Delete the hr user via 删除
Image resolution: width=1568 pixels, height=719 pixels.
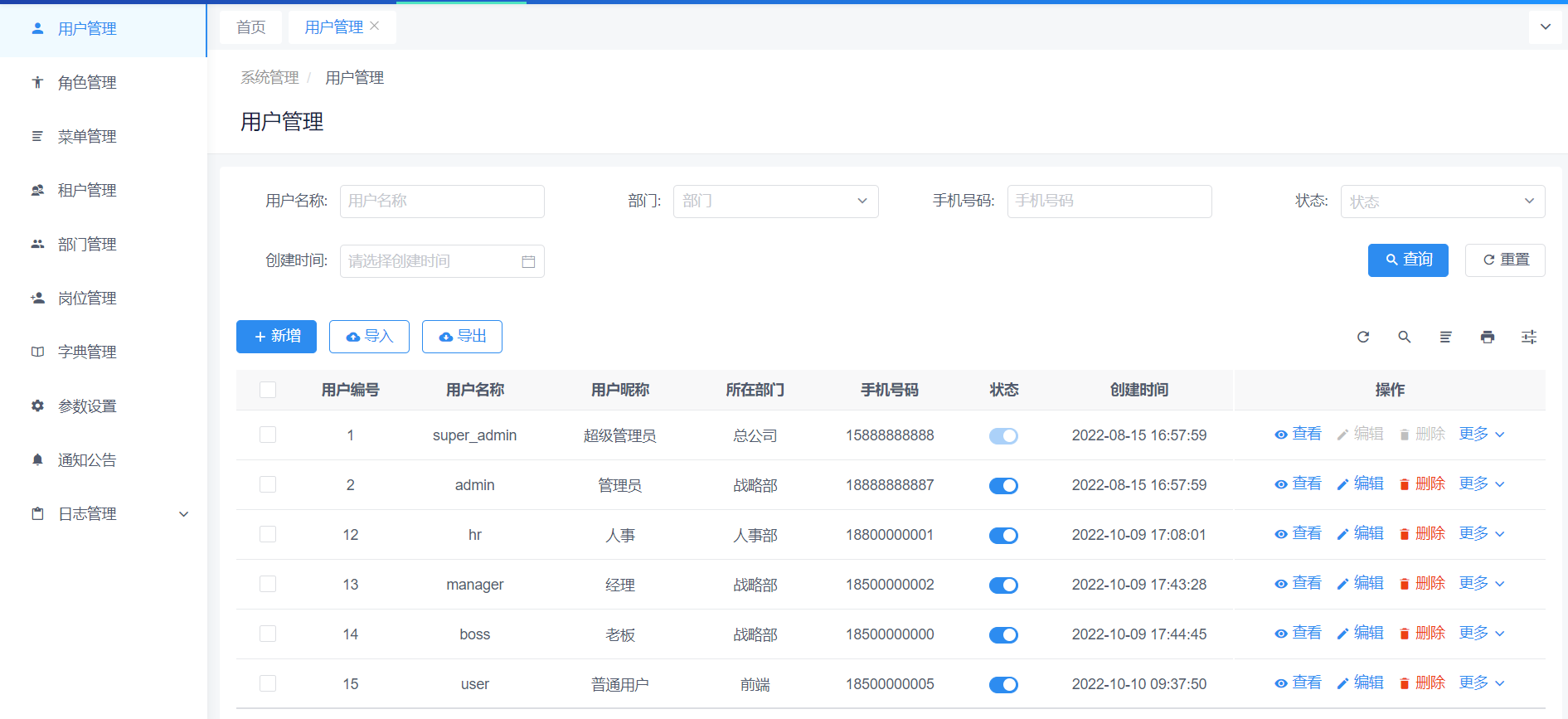(x=1422, y=533)
